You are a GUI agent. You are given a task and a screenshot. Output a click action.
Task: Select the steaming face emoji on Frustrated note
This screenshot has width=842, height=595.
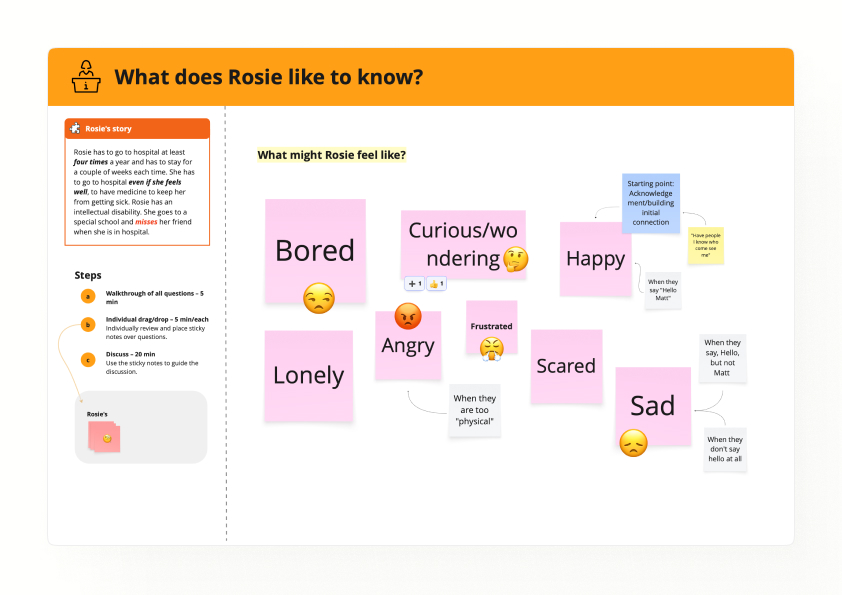click(491, 349)
